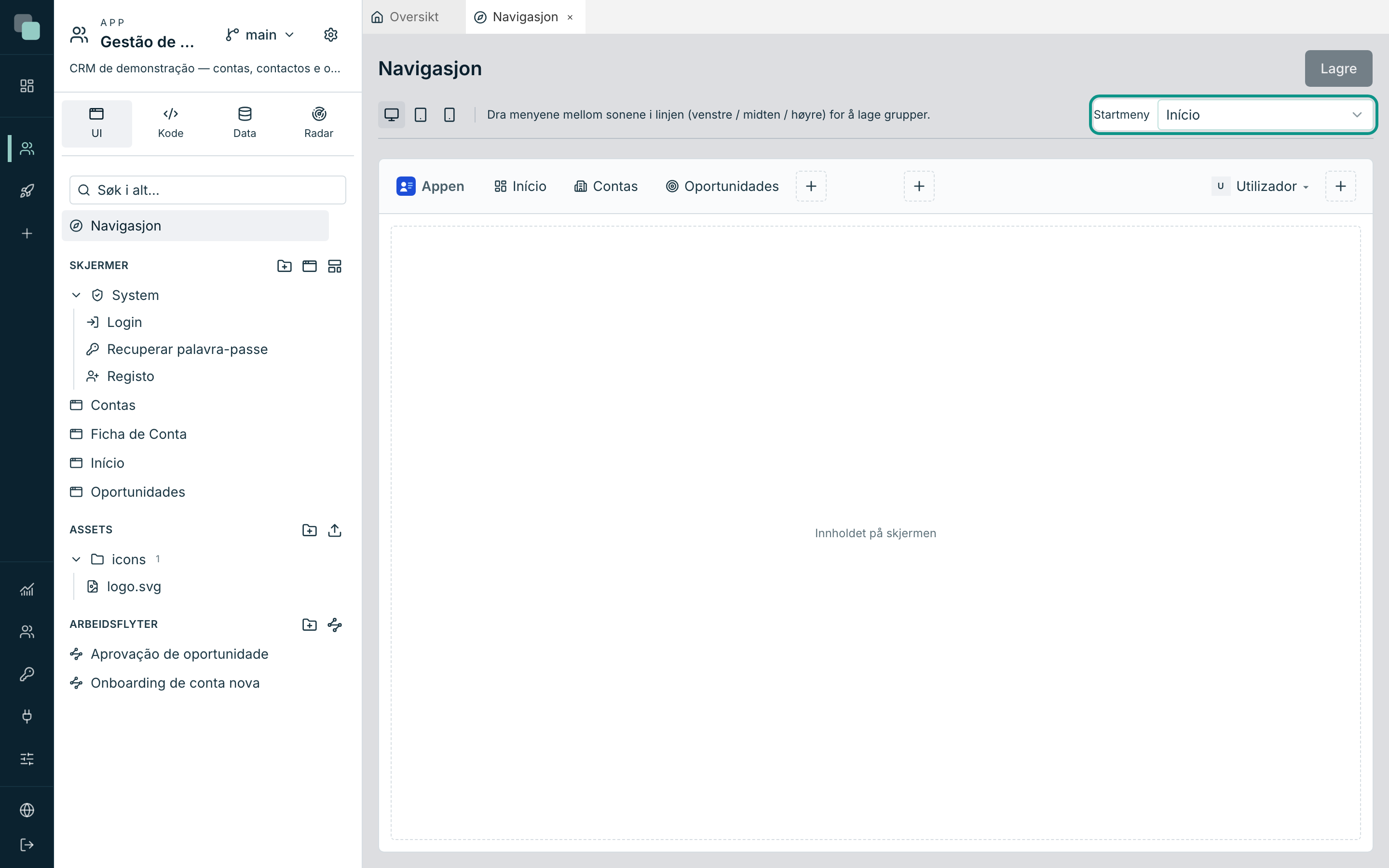Open the Oversikt tab
Viewport: 1389px width, 868px height.
(x=405, y=17)
